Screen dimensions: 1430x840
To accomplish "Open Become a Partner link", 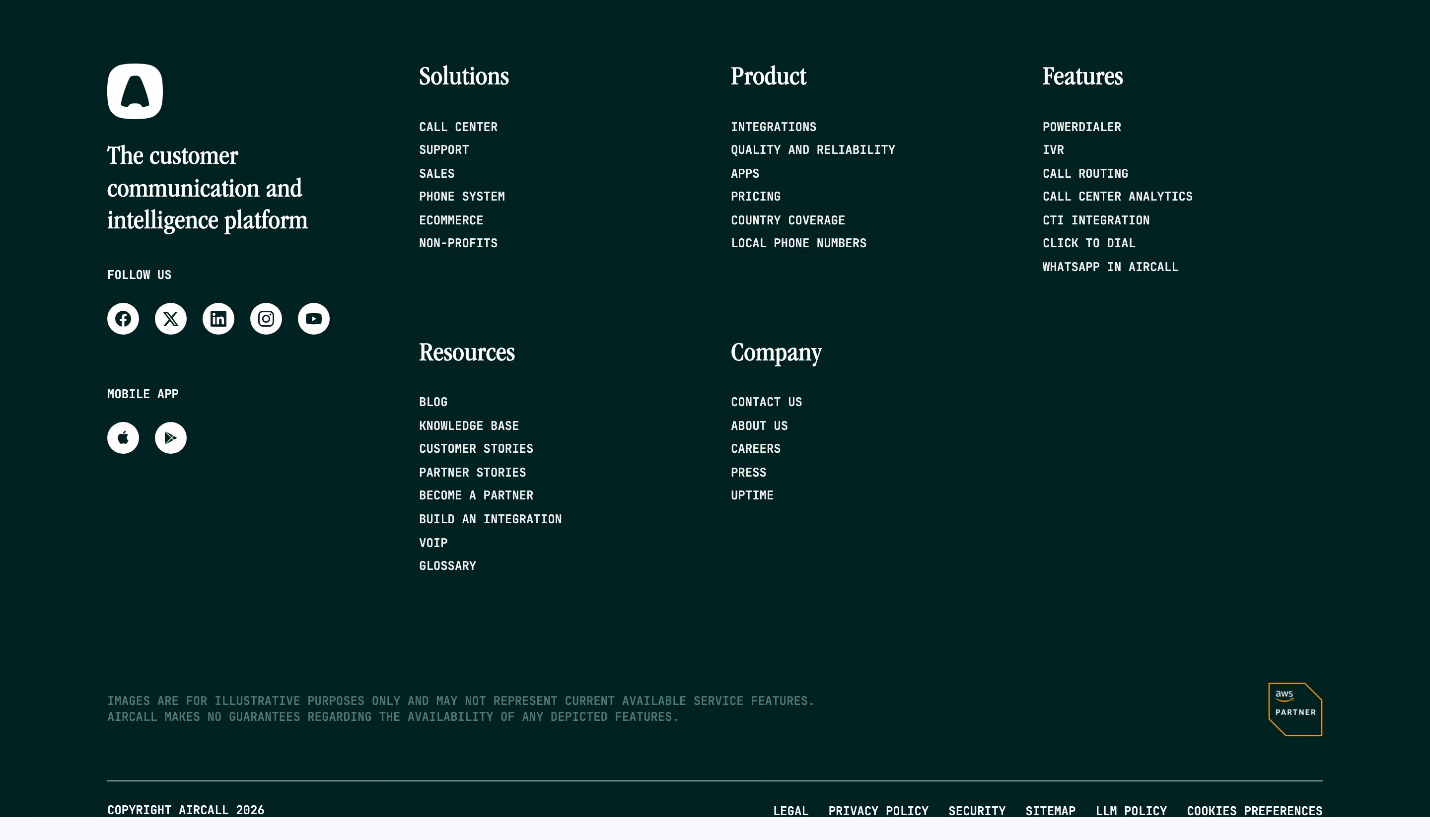I will 476,495.
